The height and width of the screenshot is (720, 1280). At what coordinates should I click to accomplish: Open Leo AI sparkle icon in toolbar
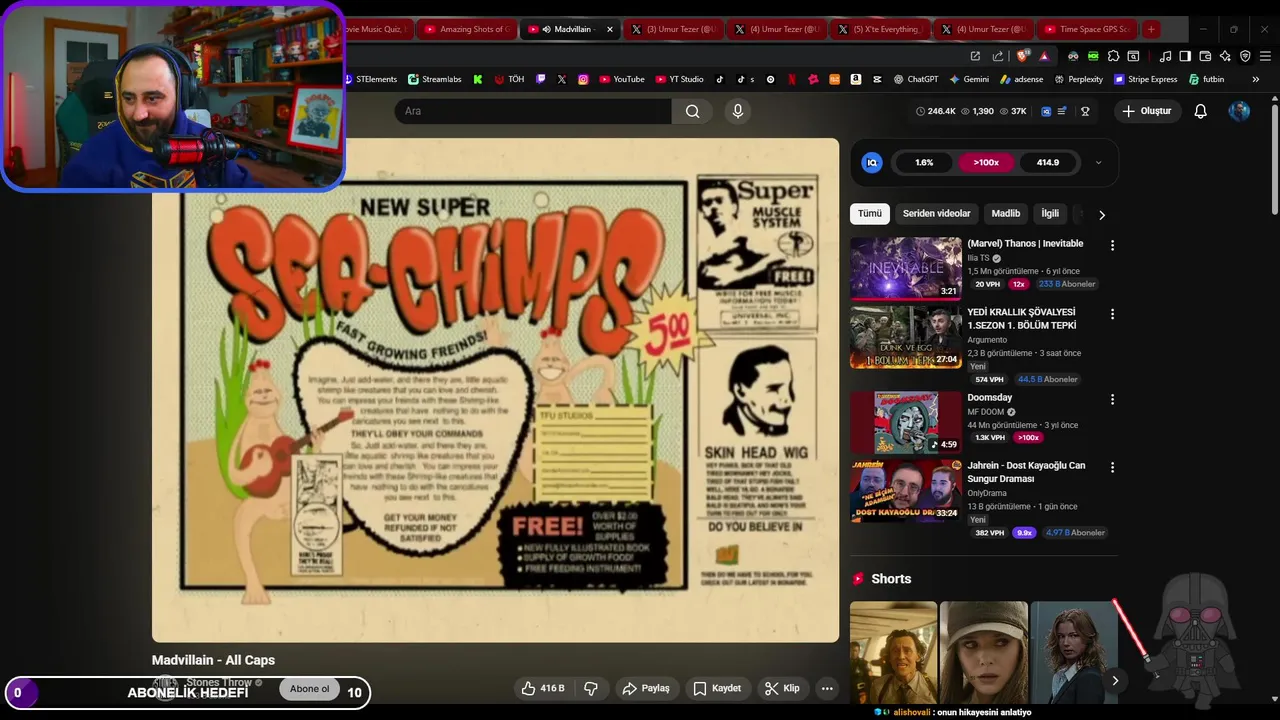coord(1225,56)
